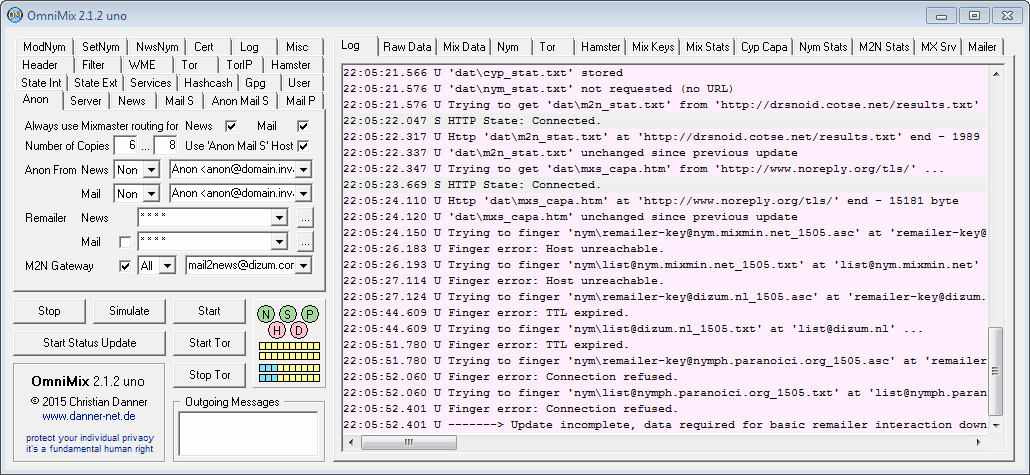Click the Start Tor button

(x=209, y=343)
